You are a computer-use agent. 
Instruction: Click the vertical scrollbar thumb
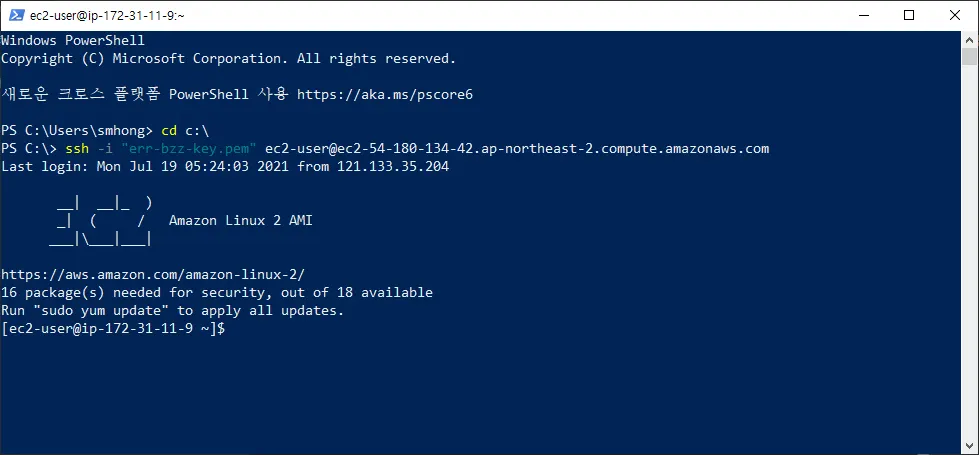click(x=969, y=57)
